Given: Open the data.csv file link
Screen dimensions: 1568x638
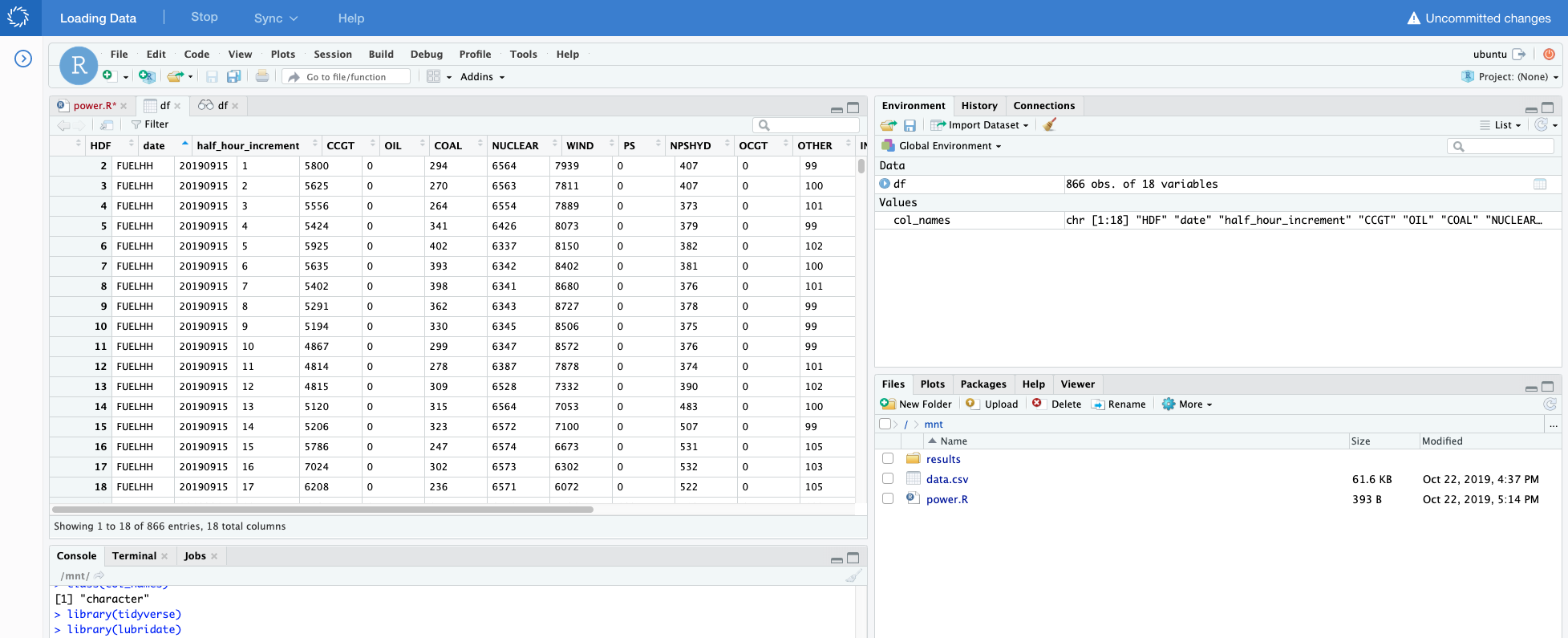Looking at the screenshot, I should coord(947,479).
